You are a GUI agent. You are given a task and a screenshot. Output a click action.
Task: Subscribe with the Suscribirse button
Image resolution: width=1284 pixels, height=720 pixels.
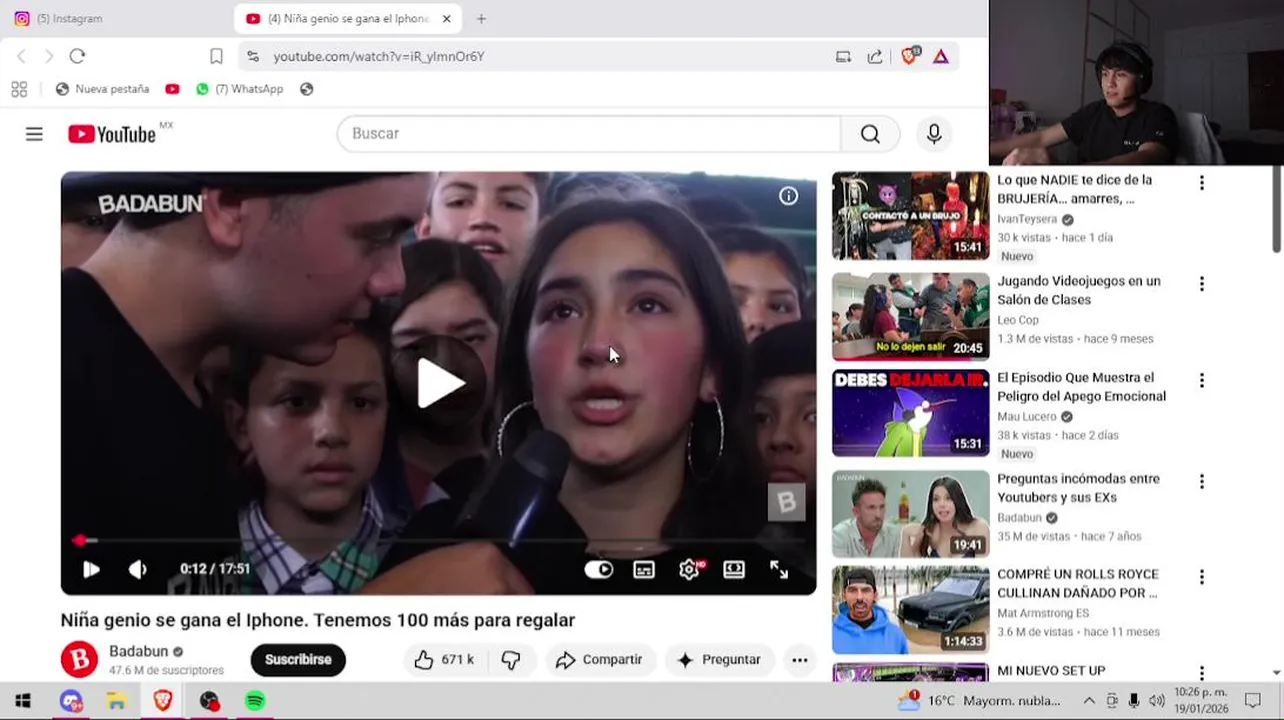coord(298,660)
